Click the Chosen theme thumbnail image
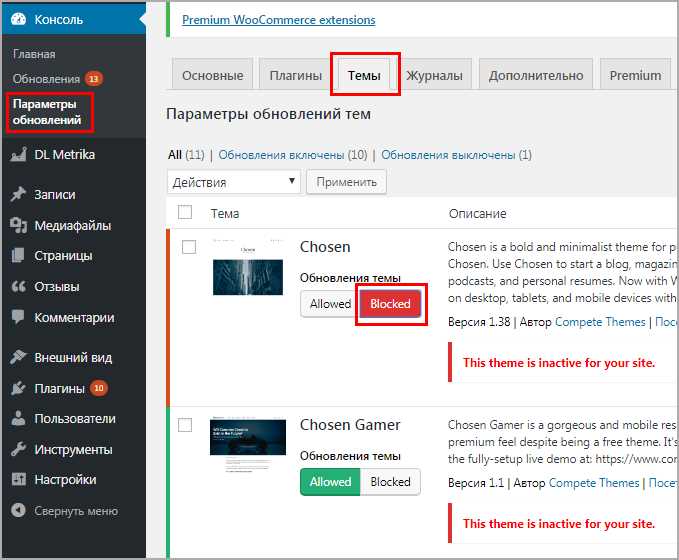This screenshot has height=560, width=679. 248,267
